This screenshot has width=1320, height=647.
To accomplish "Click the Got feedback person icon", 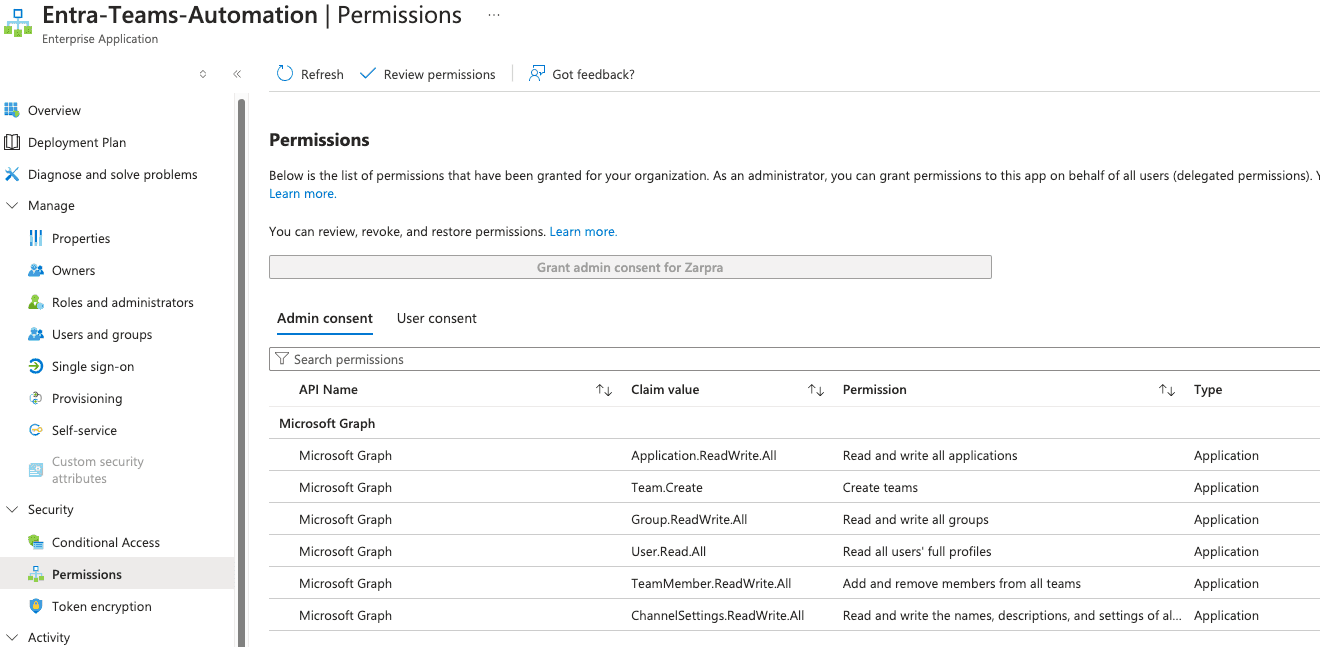I will coord(537,74).
